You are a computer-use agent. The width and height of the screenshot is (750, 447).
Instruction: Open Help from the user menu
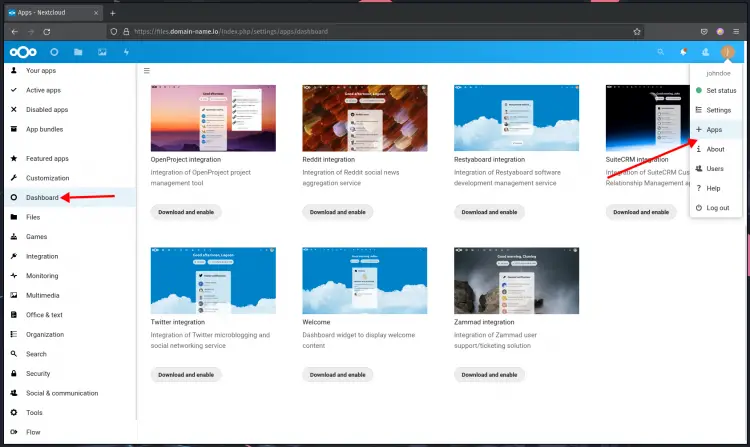click(716, 188)
